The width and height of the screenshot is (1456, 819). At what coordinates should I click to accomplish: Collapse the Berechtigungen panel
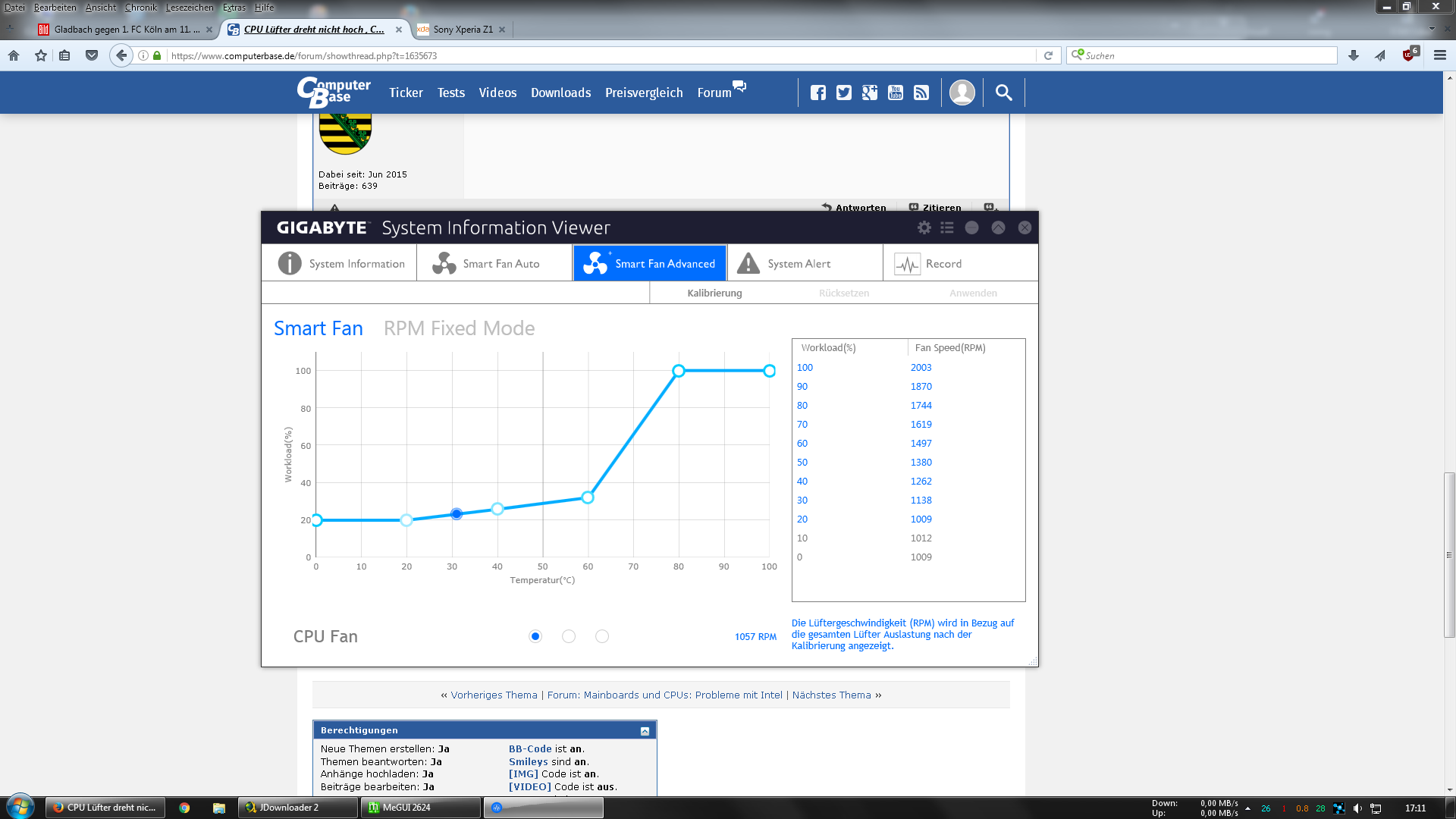point(645,731)
